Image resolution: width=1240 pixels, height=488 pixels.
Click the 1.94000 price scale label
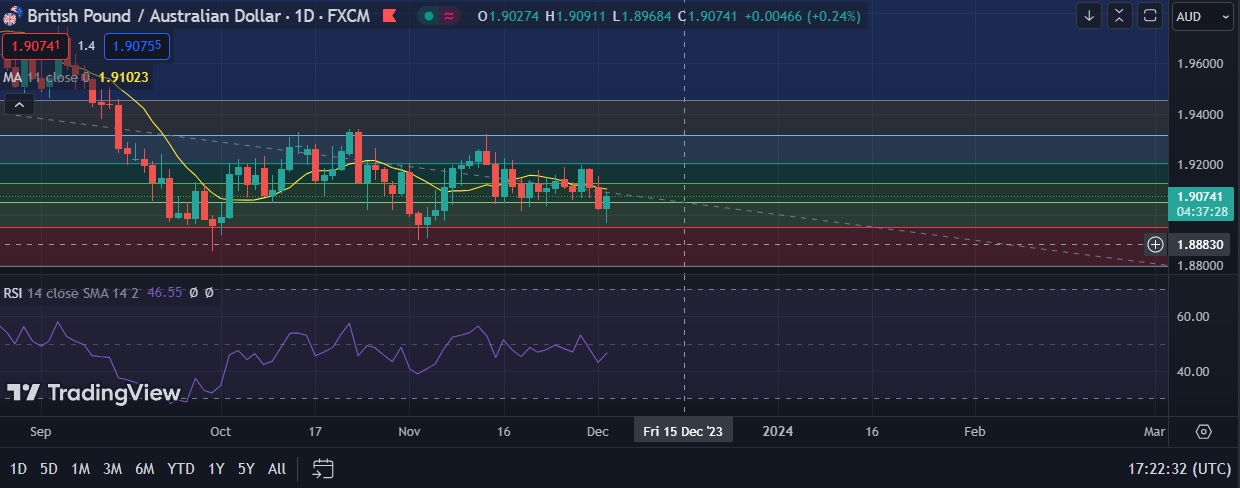[x=1201, y=114]
